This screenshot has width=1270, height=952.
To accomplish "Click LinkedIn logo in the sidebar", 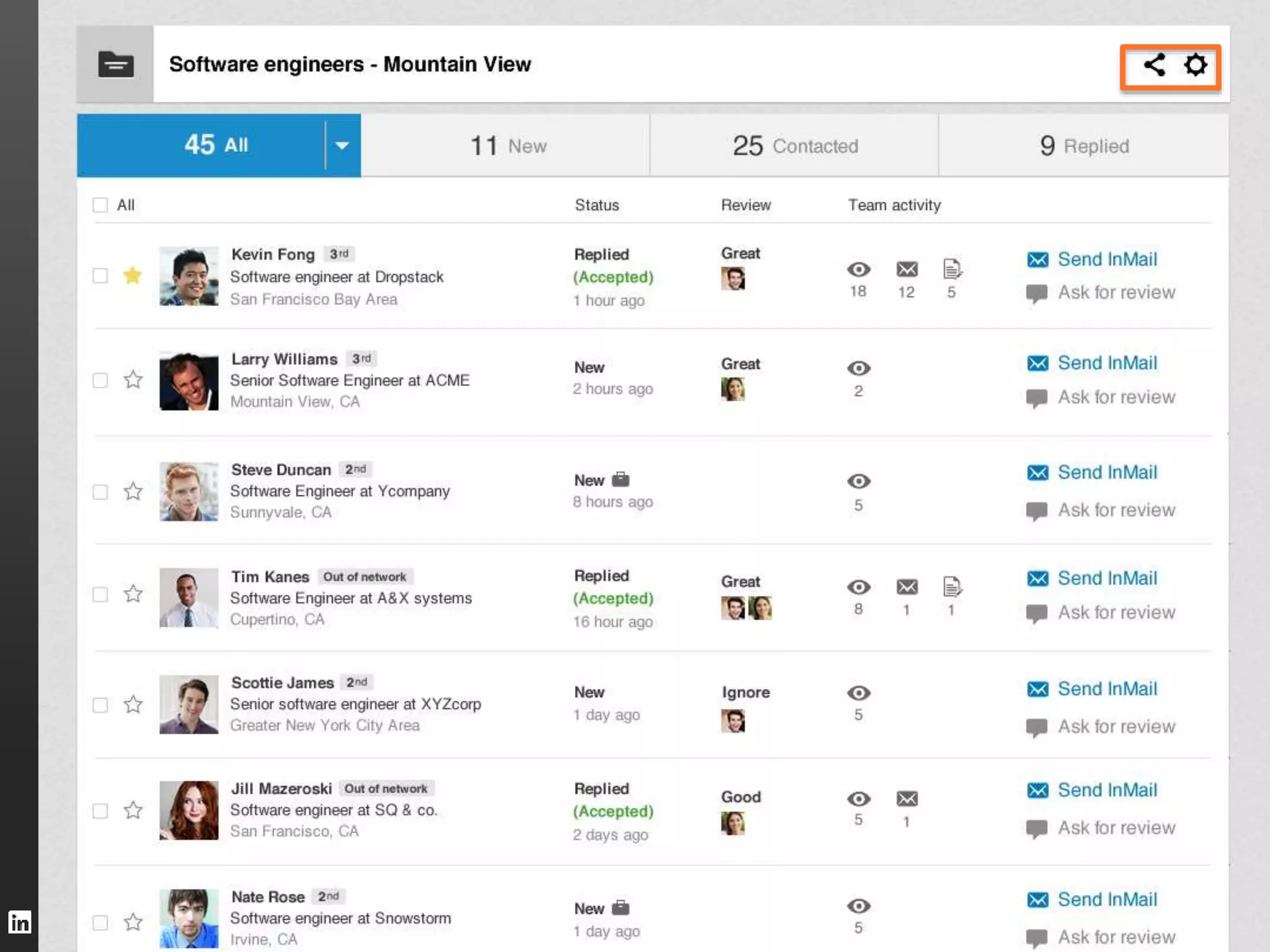I will 19,922.
